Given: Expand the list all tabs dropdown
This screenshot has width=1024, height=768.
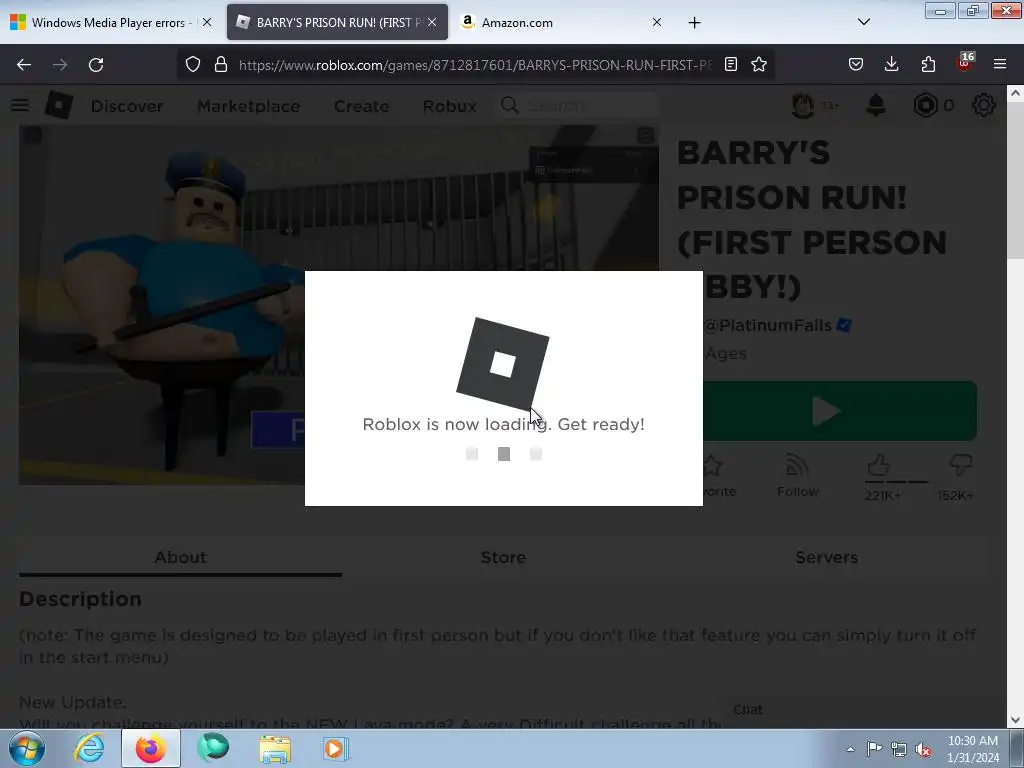Looking at the screenshot, I should coord(863,22).
